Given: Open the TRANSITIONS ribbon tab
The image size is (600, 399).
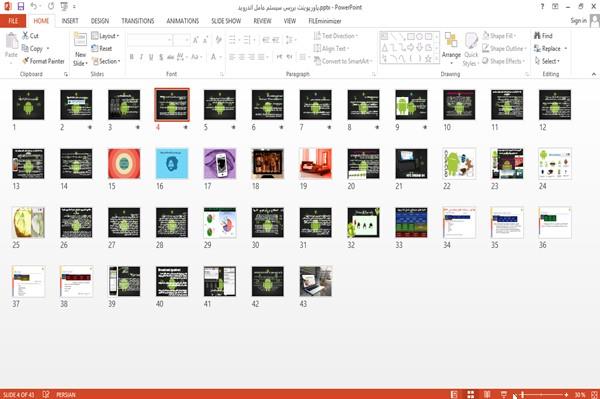Looking at the screenshot, I should 138,21.
